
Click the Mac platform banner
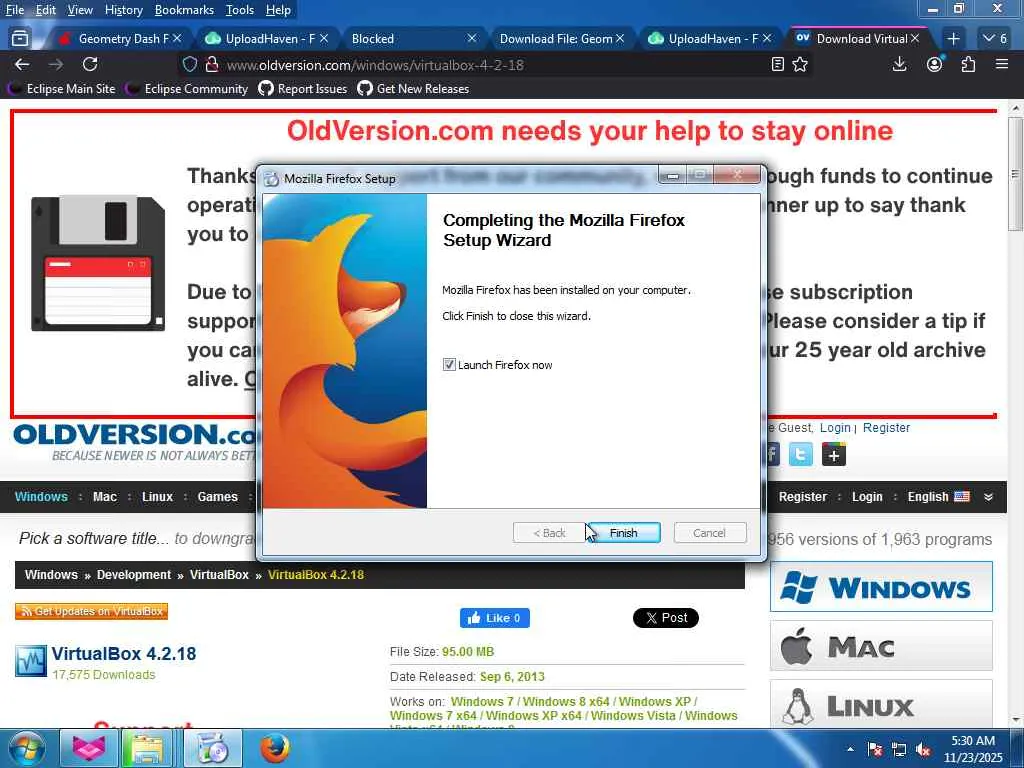pos(881,646)
